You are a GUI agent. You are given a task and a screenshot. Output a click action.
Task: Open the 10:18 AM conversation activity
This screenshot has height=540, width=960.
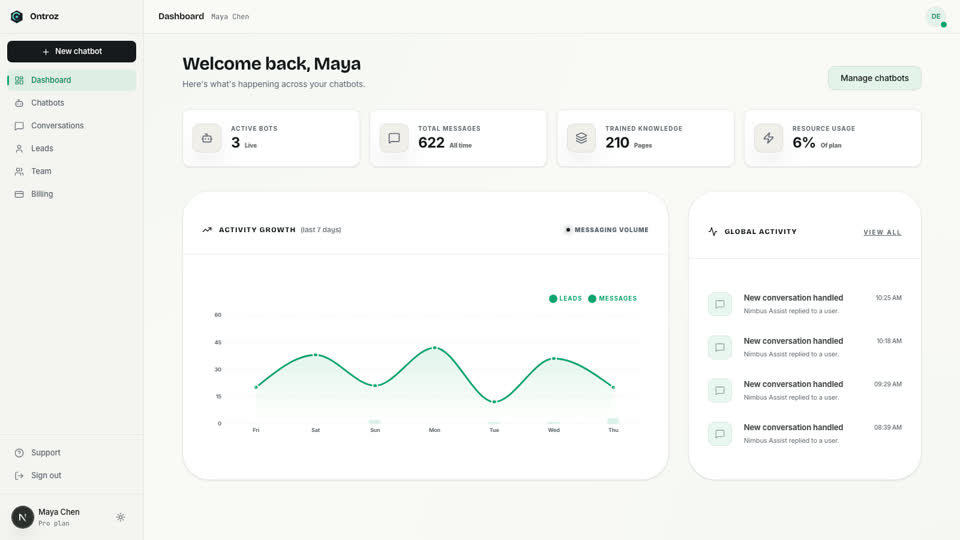point(804,347)
